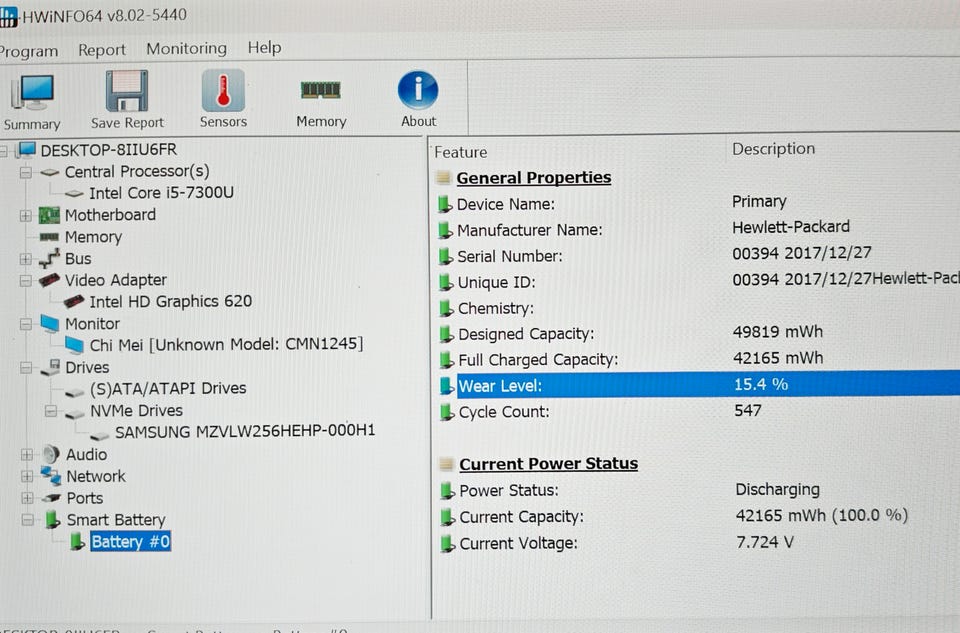Select the Battery #0 tree item
960x633 pixels.
point(130,542)
